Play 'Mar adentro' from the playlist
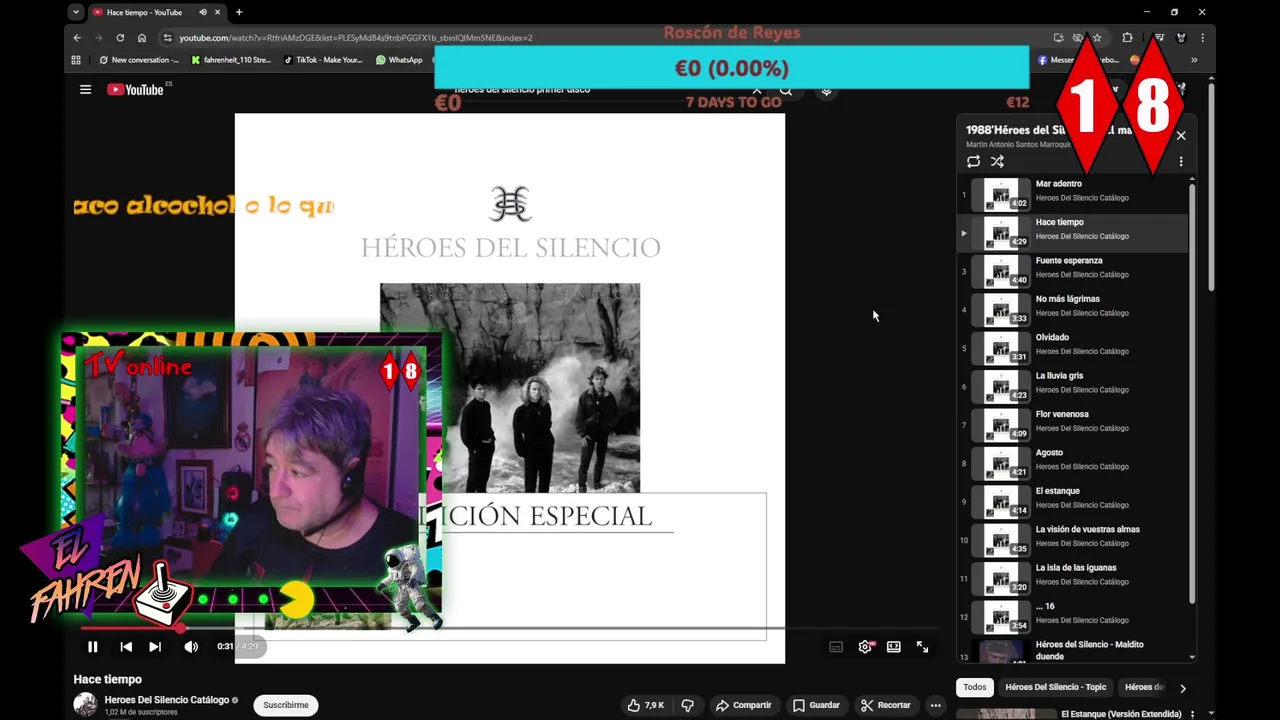Viewport: 1280px width, 720px height. pyautogui.click(x=1073, y=195)
